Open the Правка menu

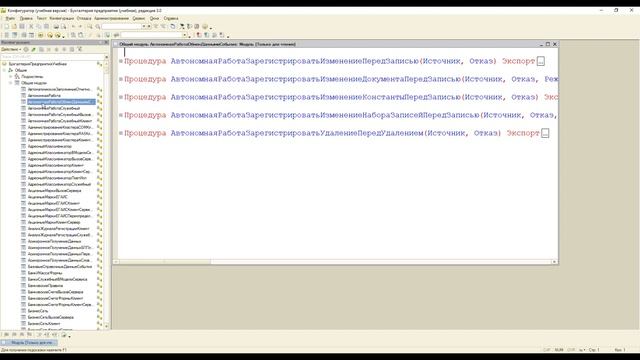[26, 18]
